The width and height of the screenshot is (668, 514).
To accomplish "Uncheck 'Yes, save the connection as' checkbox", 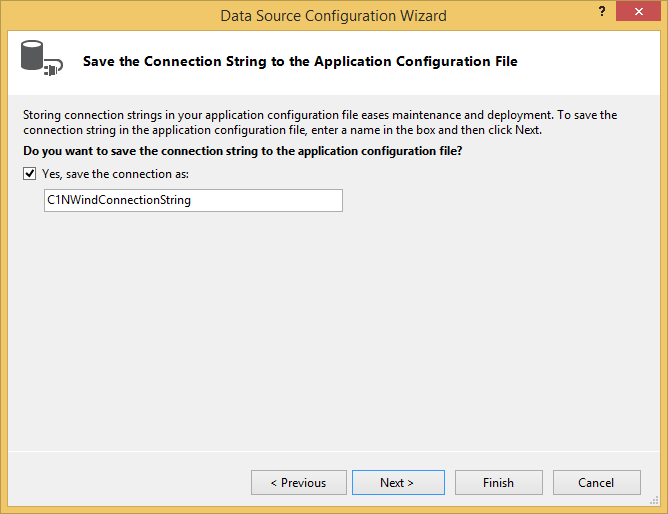I will point(29,174).
